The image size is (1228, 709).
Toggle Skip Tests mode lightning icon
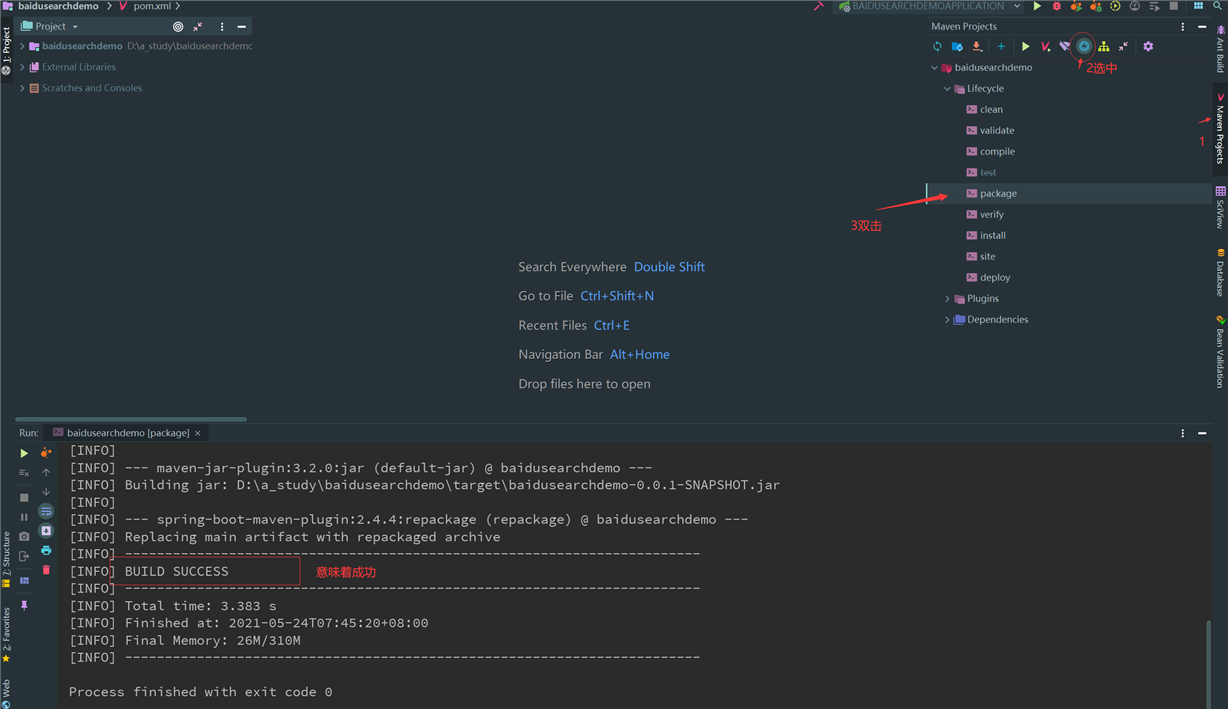click(1084, 46)
